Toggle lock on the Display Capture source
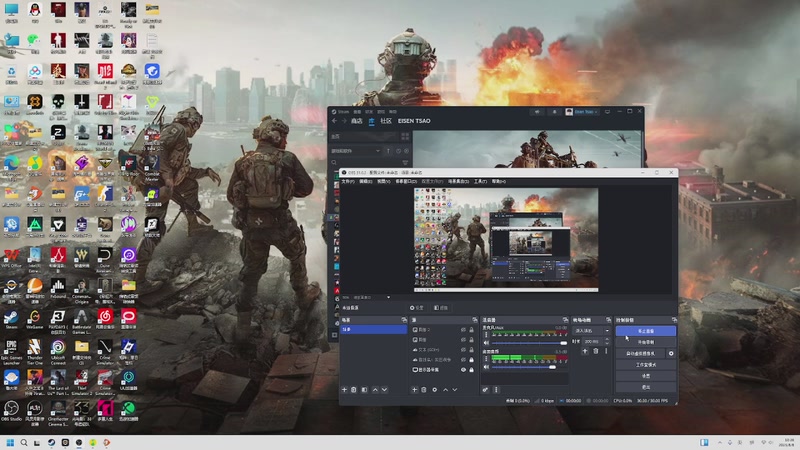Image resolution: width=800 pixels, height=450 pixels. coord(471,370)
